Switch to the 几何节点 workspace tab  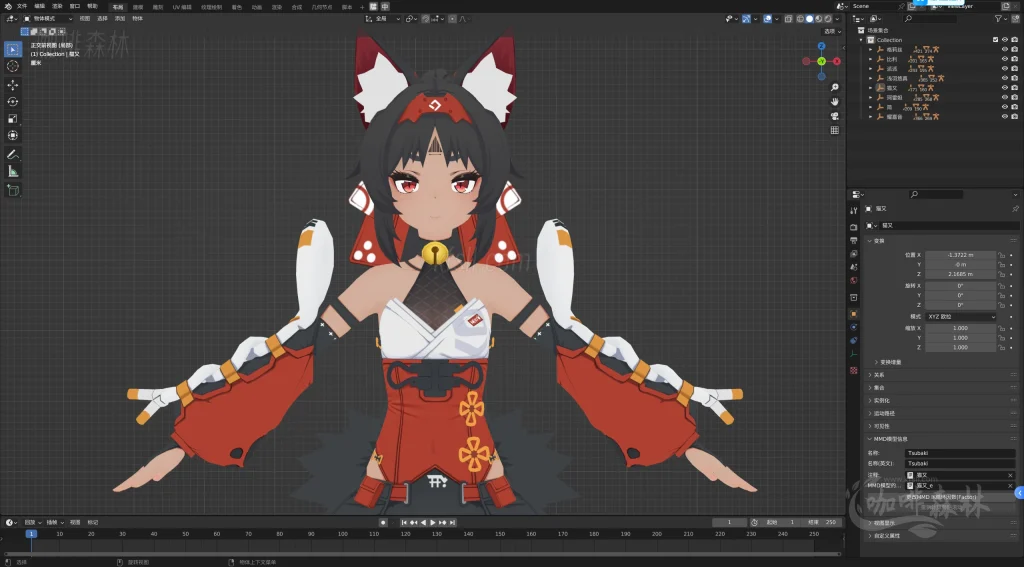click(322, 7)
